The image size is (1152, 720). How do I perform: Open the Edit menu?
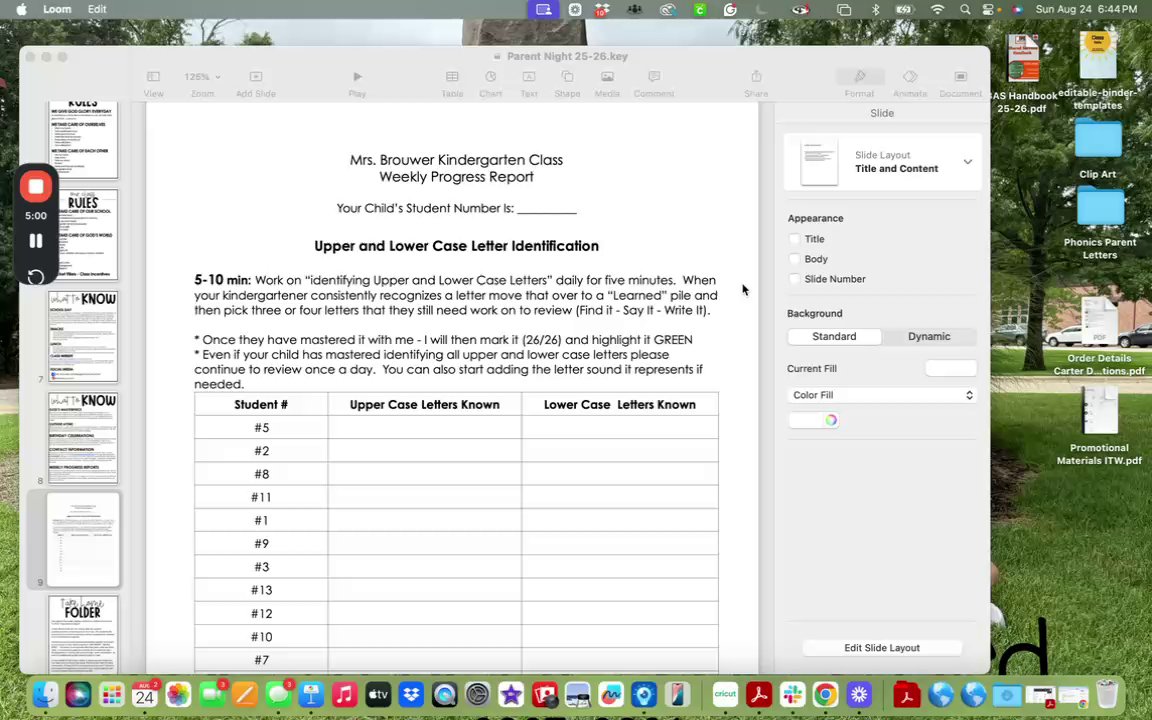pyautogui.click(x=97, y=10)
